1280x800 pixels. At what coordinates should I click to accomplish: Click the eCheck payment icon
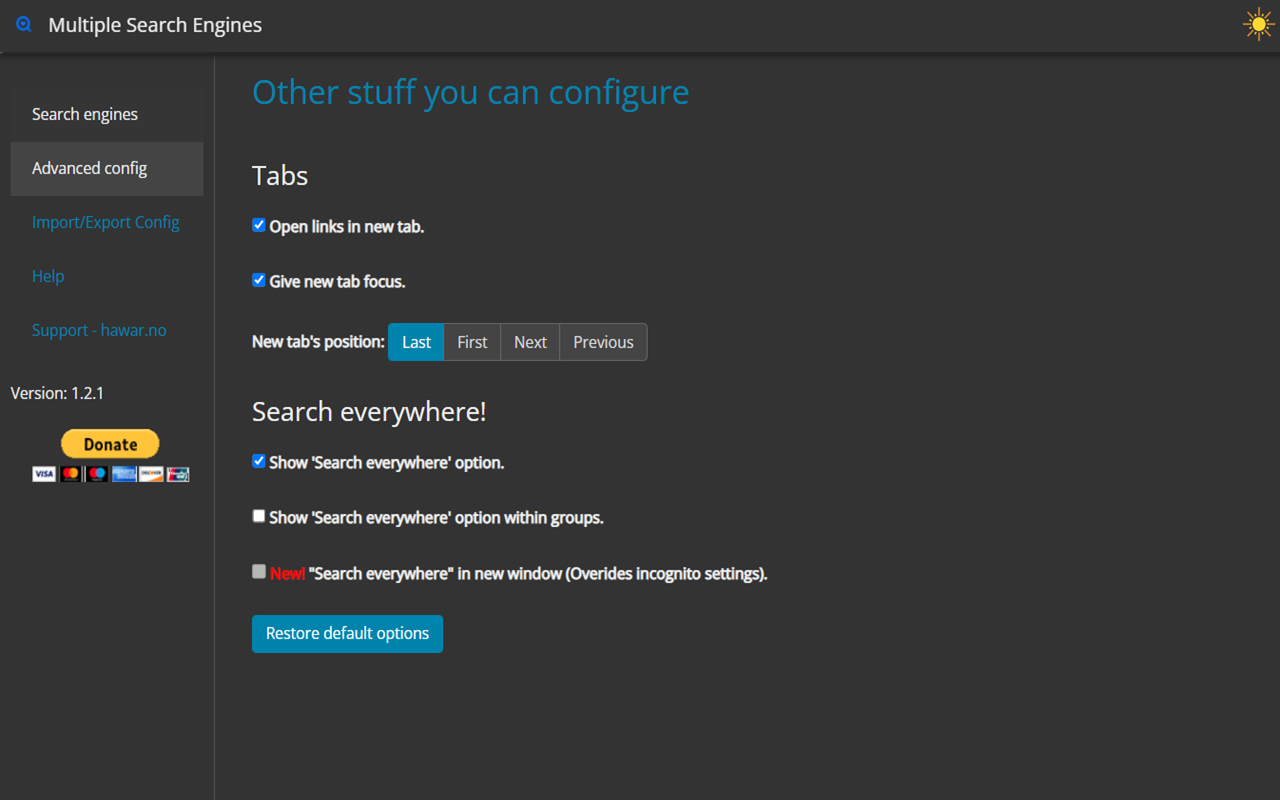[177, 474]
